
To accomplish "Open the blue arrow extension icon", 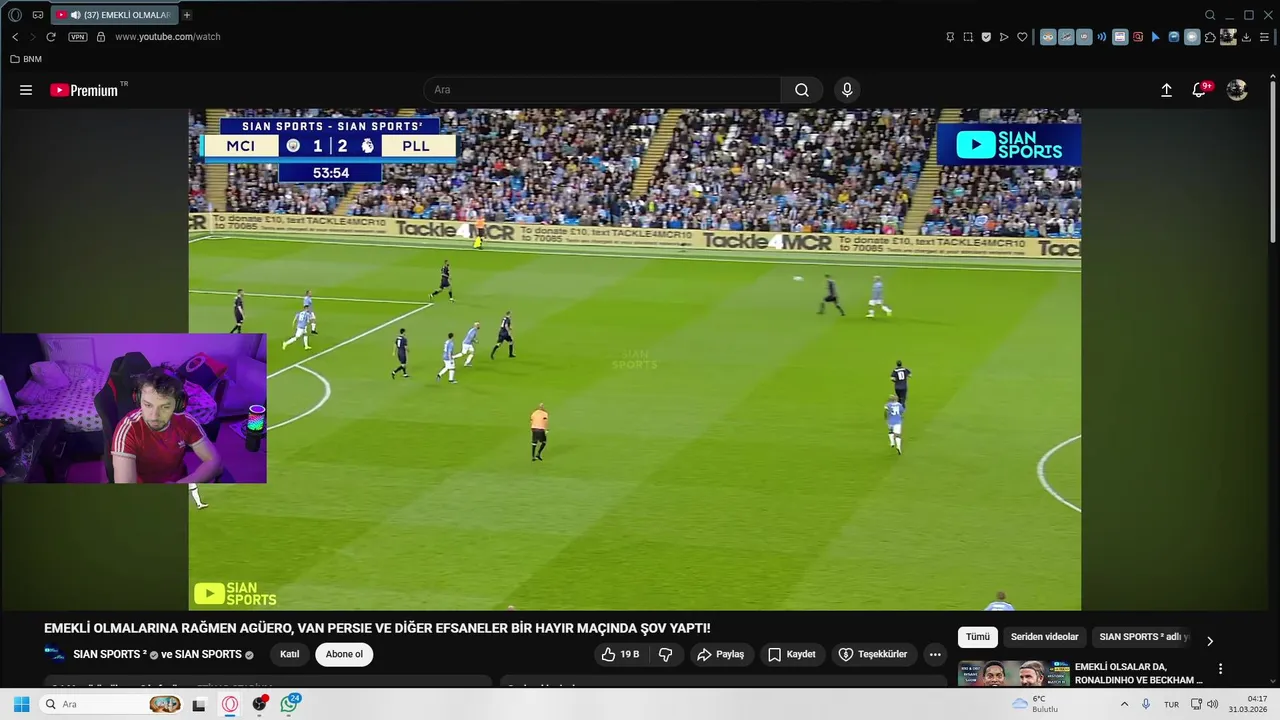I will coord(1156,37).
